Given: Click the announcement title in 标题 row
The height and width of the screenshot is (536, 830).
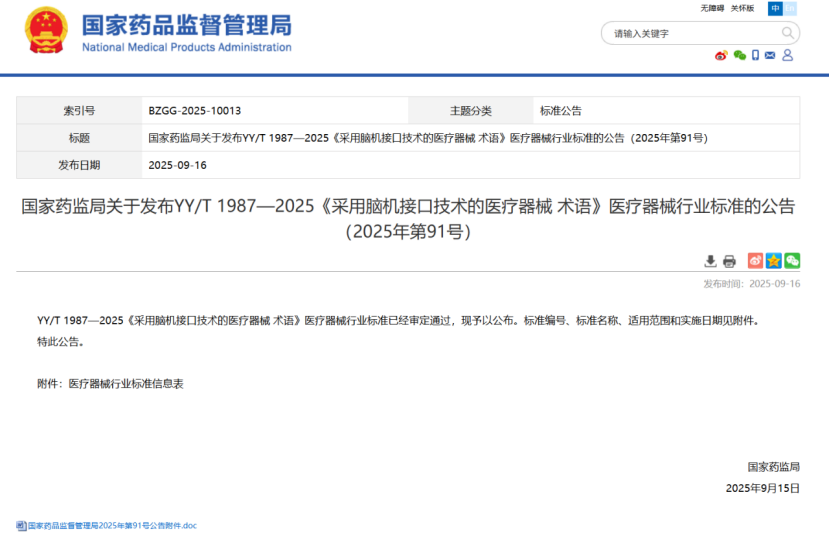Looking at the screenshot, I should click(x=427, y=138).
